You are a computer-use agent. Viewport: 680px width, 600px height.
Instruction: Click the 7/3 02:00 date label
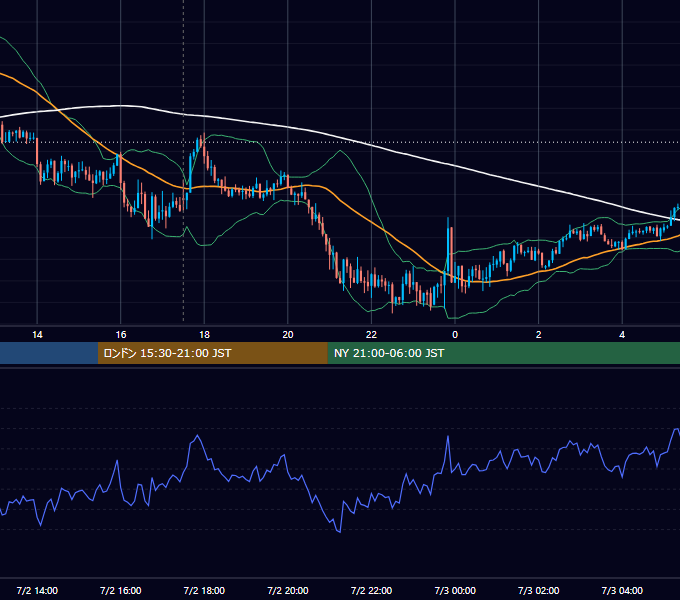539,590
